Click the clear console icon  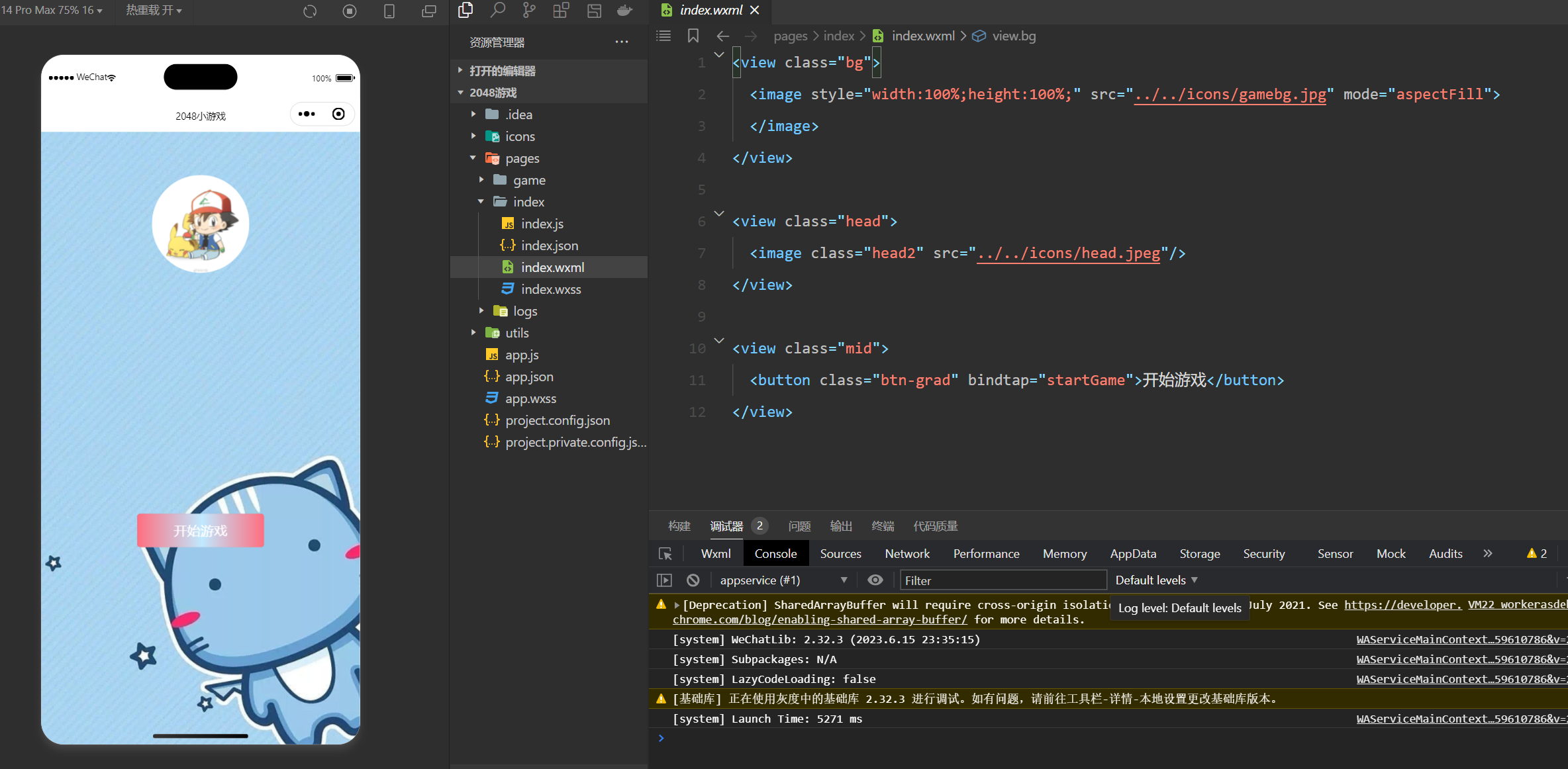point(693,580)
